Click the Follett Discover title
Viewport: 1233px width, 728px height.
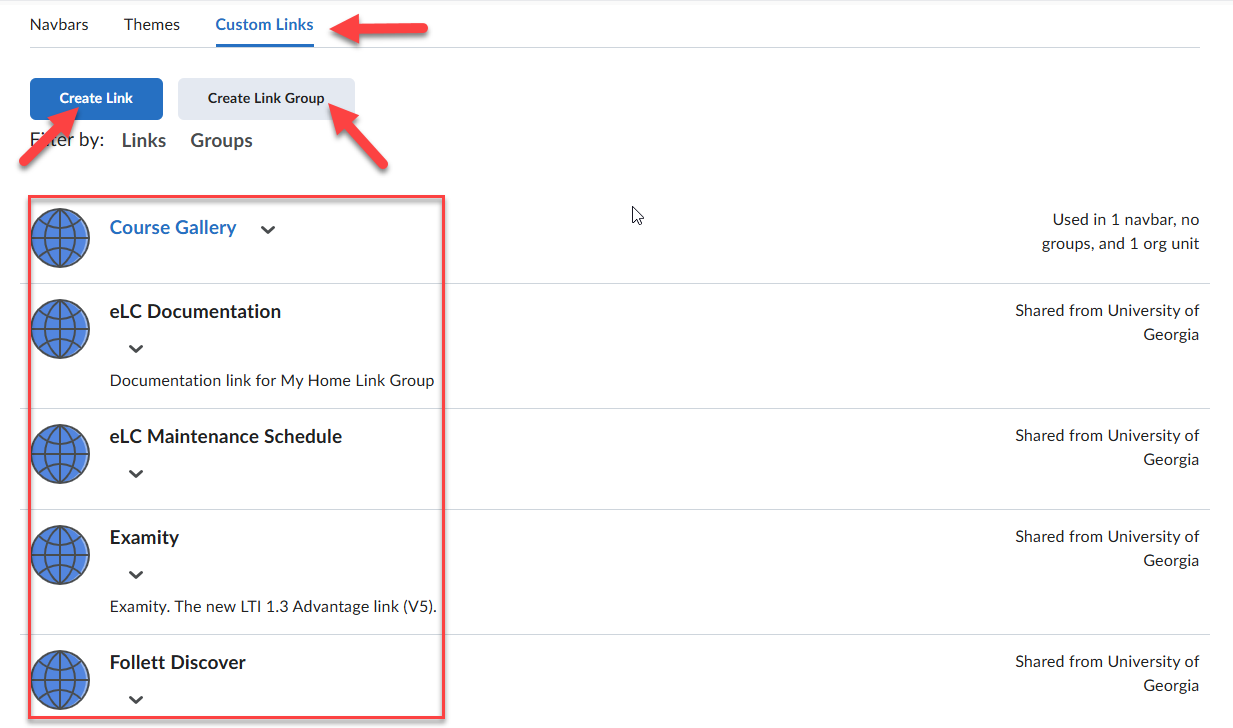[177, 663]
